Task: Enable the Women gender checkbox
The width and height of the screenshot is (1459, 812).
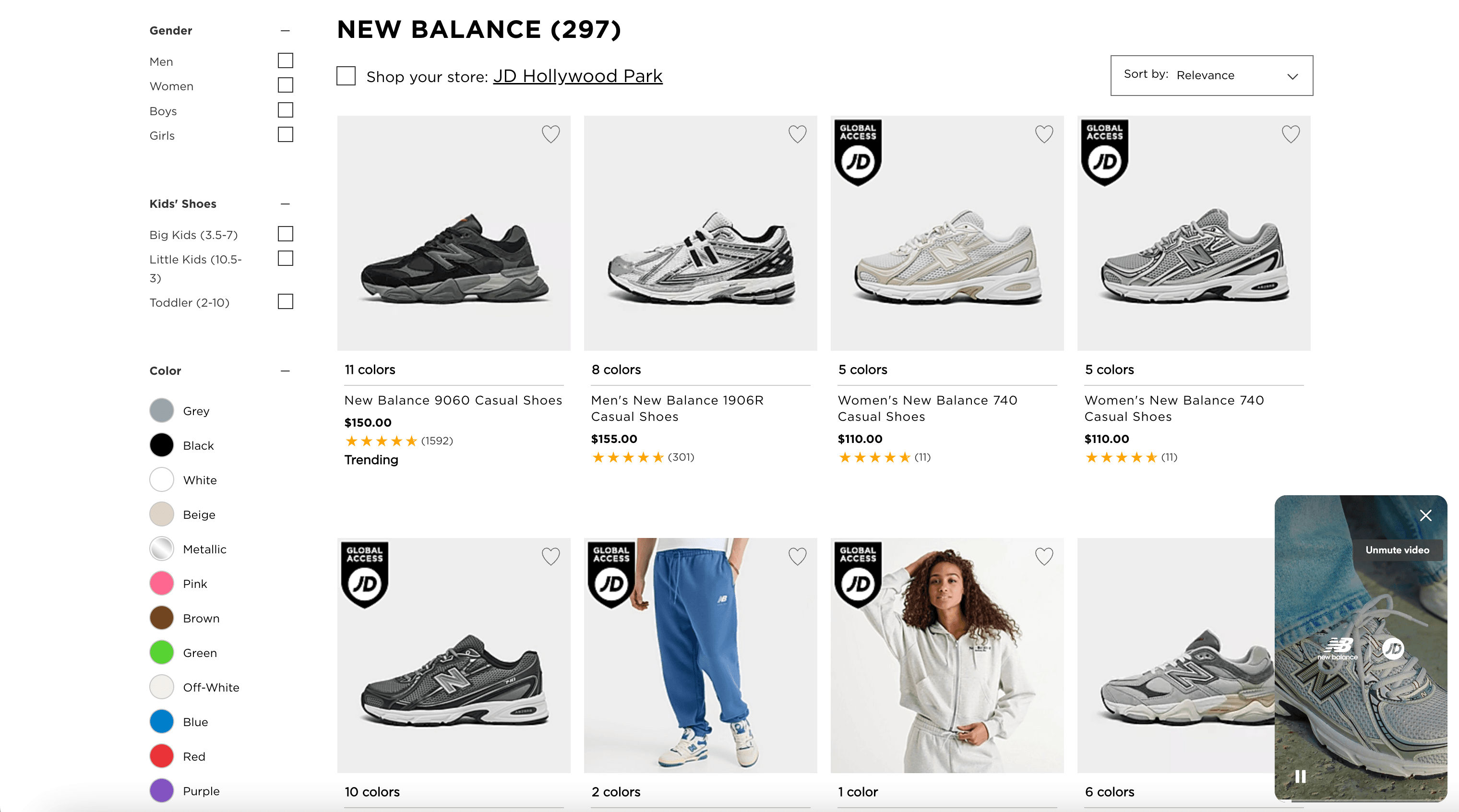Action: tap(286, 85)
